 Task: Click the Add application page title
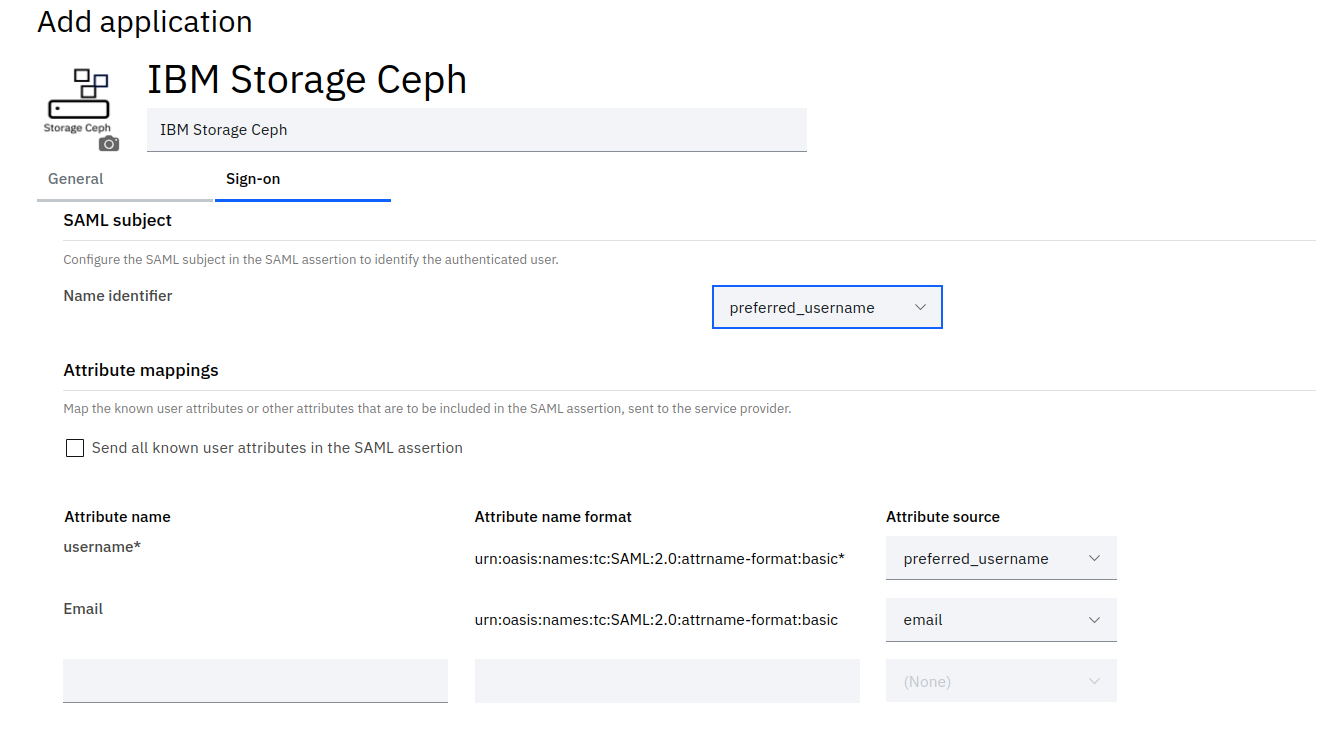tap(145, 21)
